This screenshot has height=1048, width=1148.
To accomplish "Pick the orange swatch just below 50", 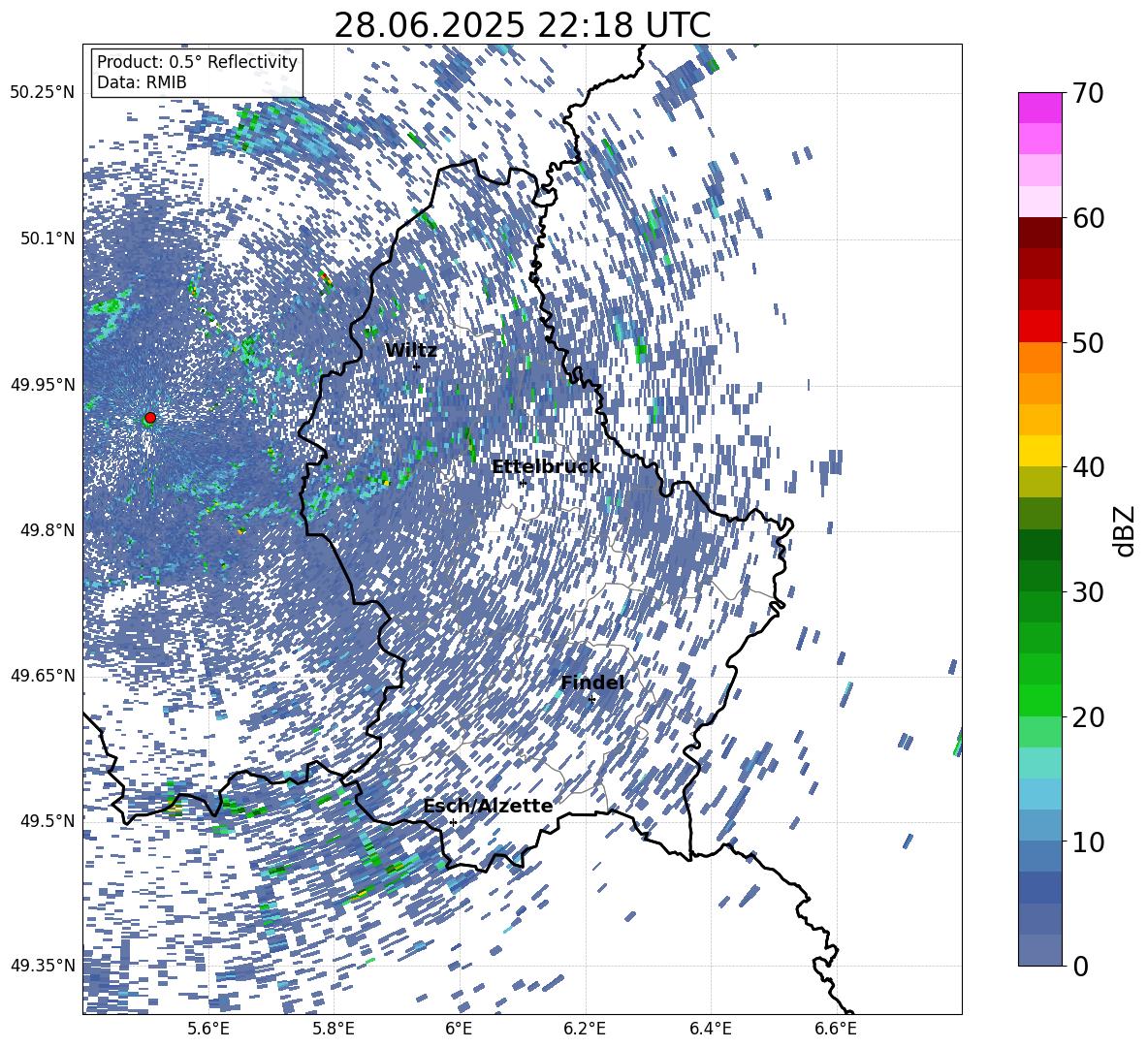I will point(1039,357).
